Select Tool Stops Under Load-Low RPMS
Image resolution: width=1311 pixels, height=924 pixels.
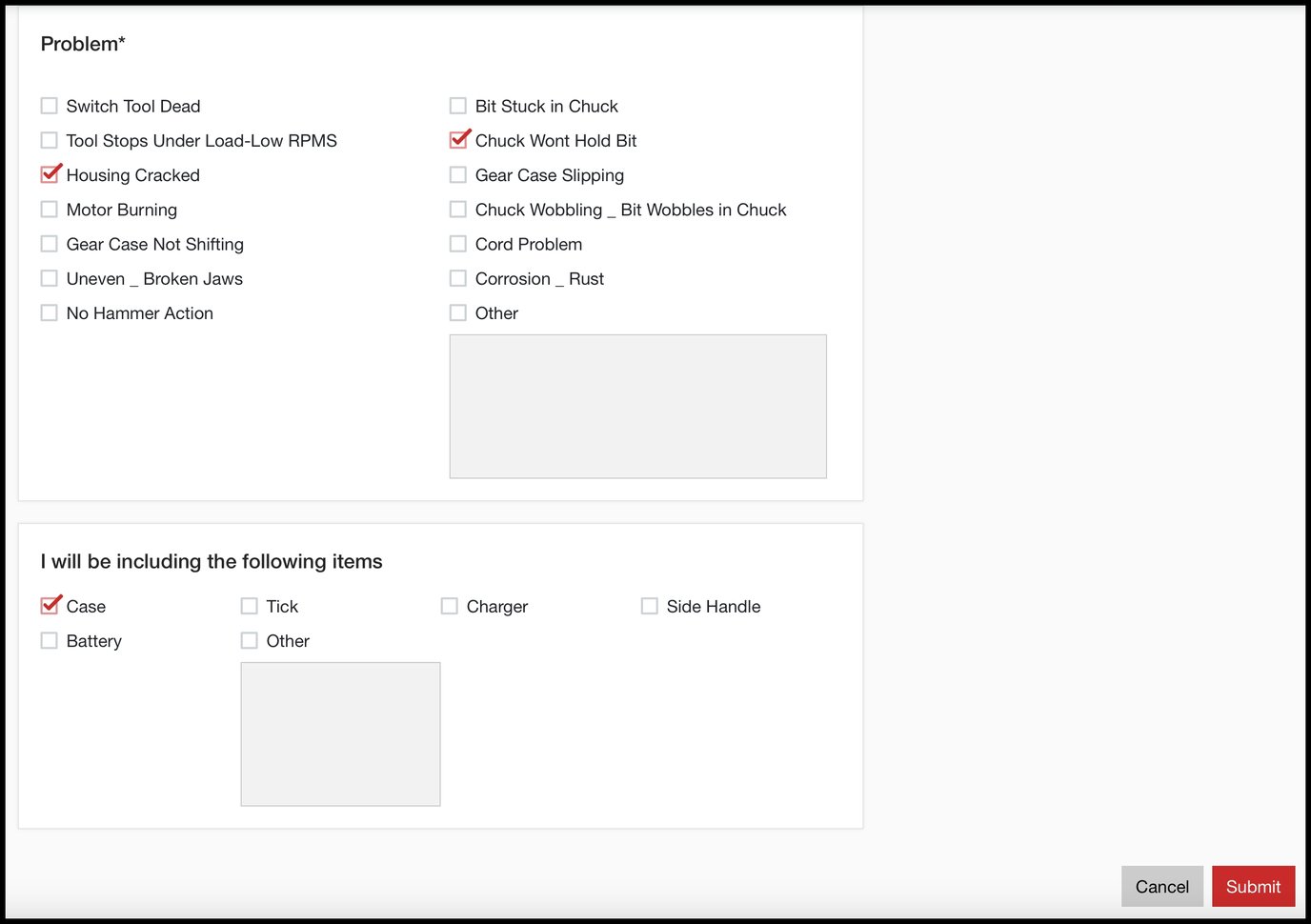49,140
